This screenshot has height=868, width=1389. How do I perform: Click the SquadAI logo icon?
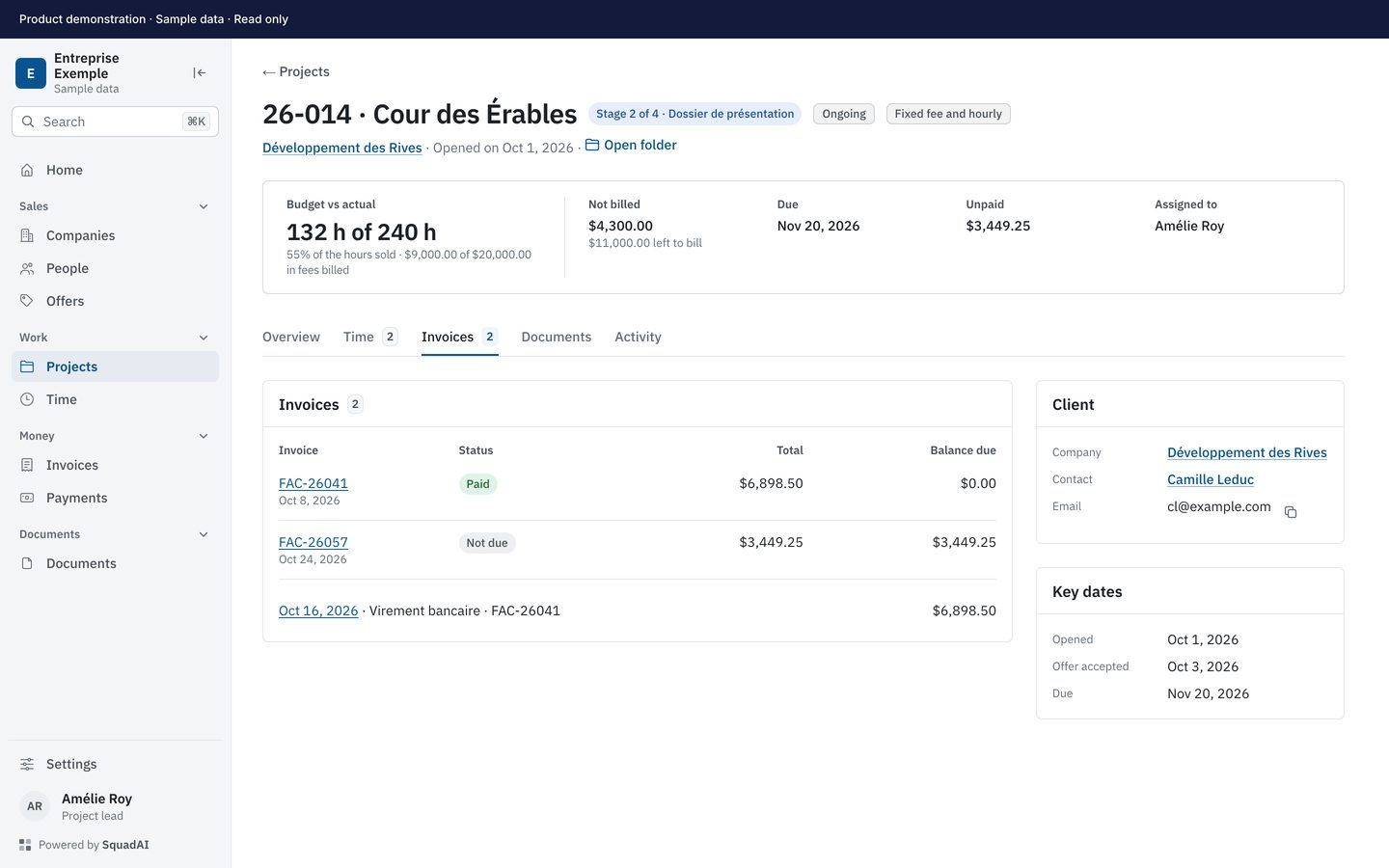(x=25, y=845)
